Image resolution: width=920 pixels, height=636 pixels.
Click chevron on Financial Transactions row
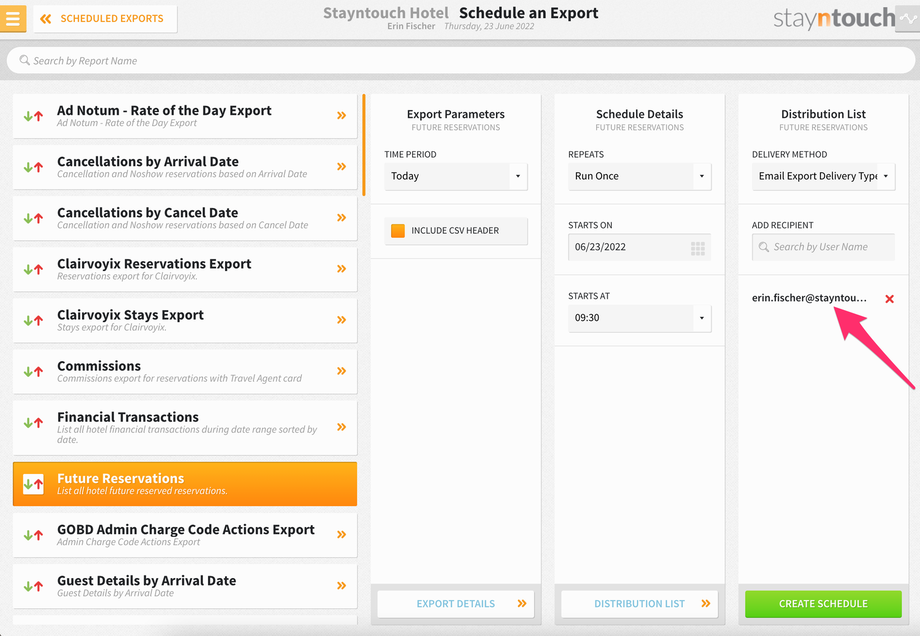click(341, 427)
